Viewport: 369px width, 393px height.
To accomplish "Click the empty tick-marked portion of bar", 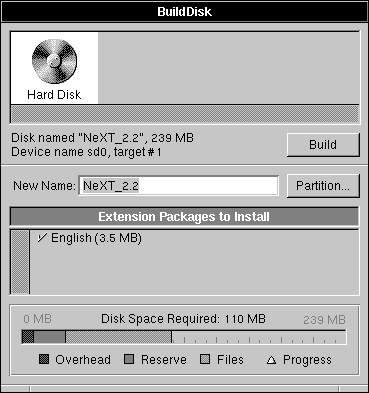I will point(259,337).
